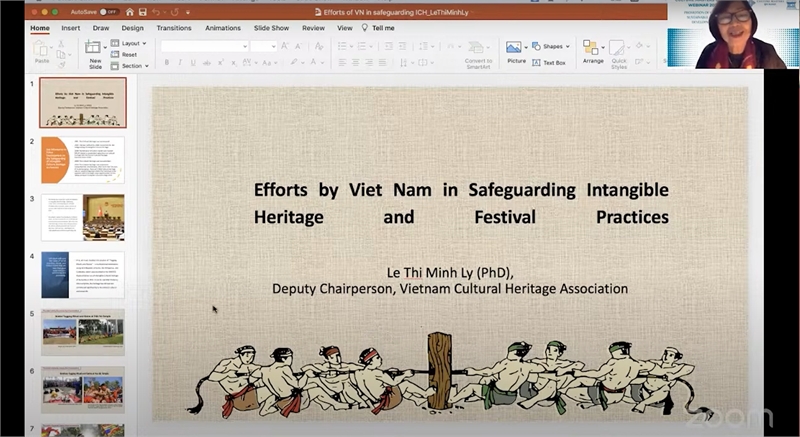Open the Layout dropdown

pos(130,43)
